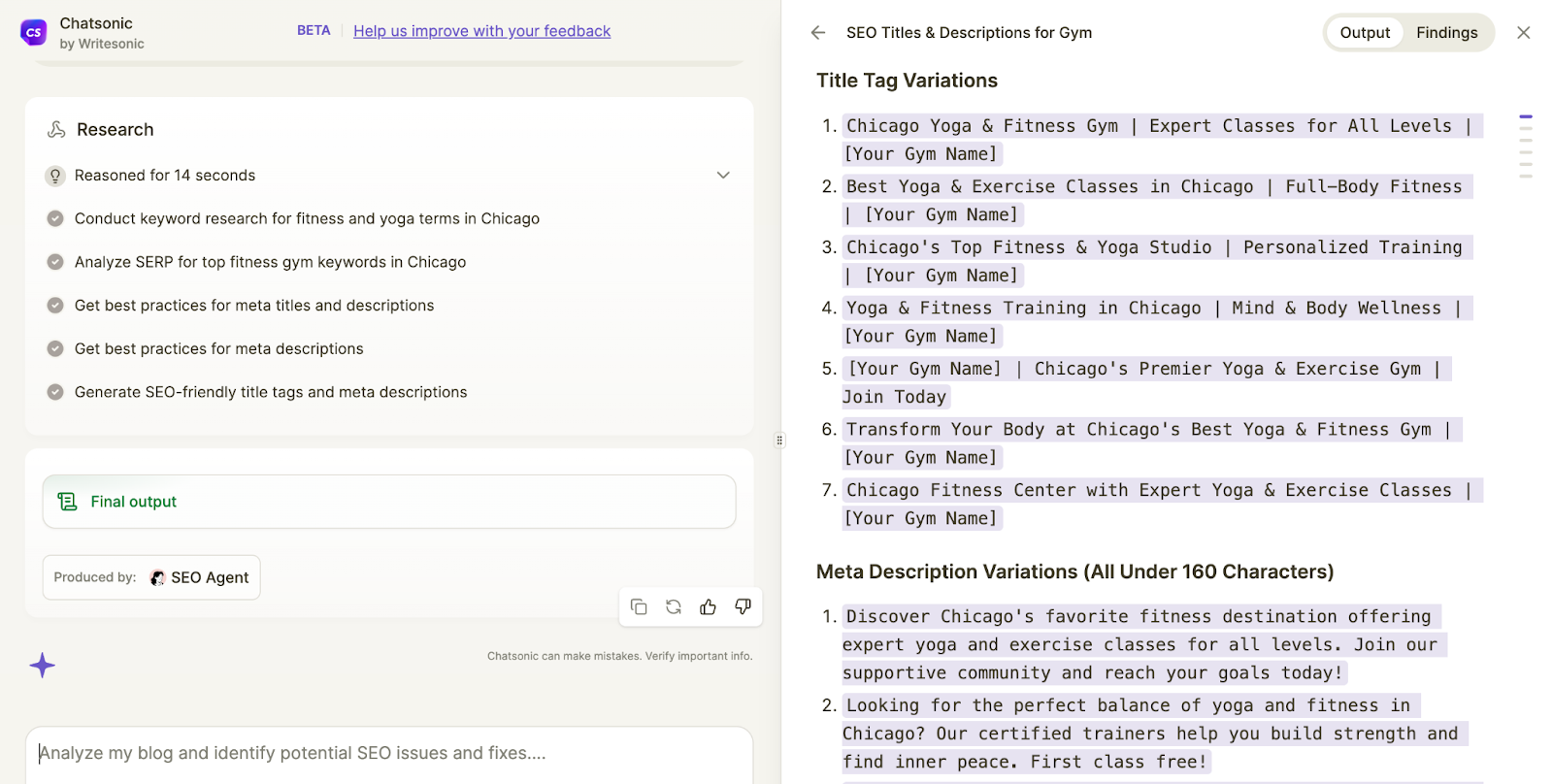Toggle the keyword research step checkmark
The height and width of the screenshot is (784, 1553).
coord(55,219)
